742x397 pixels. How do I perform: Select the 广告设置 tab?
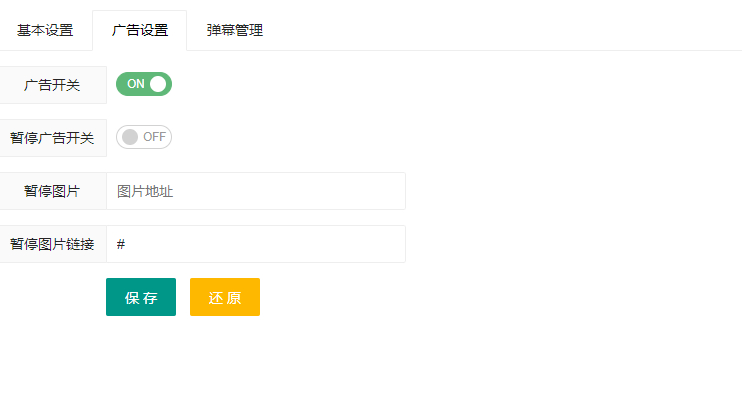click(140, 30)
